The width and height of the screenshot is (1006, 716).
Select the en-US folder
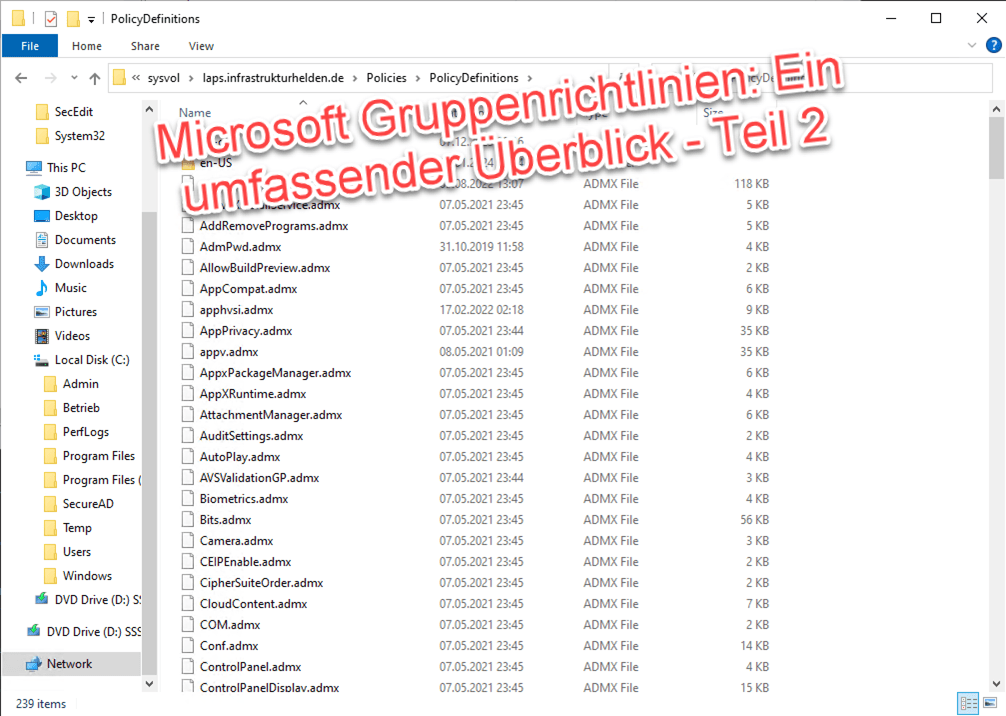point(216,164)
